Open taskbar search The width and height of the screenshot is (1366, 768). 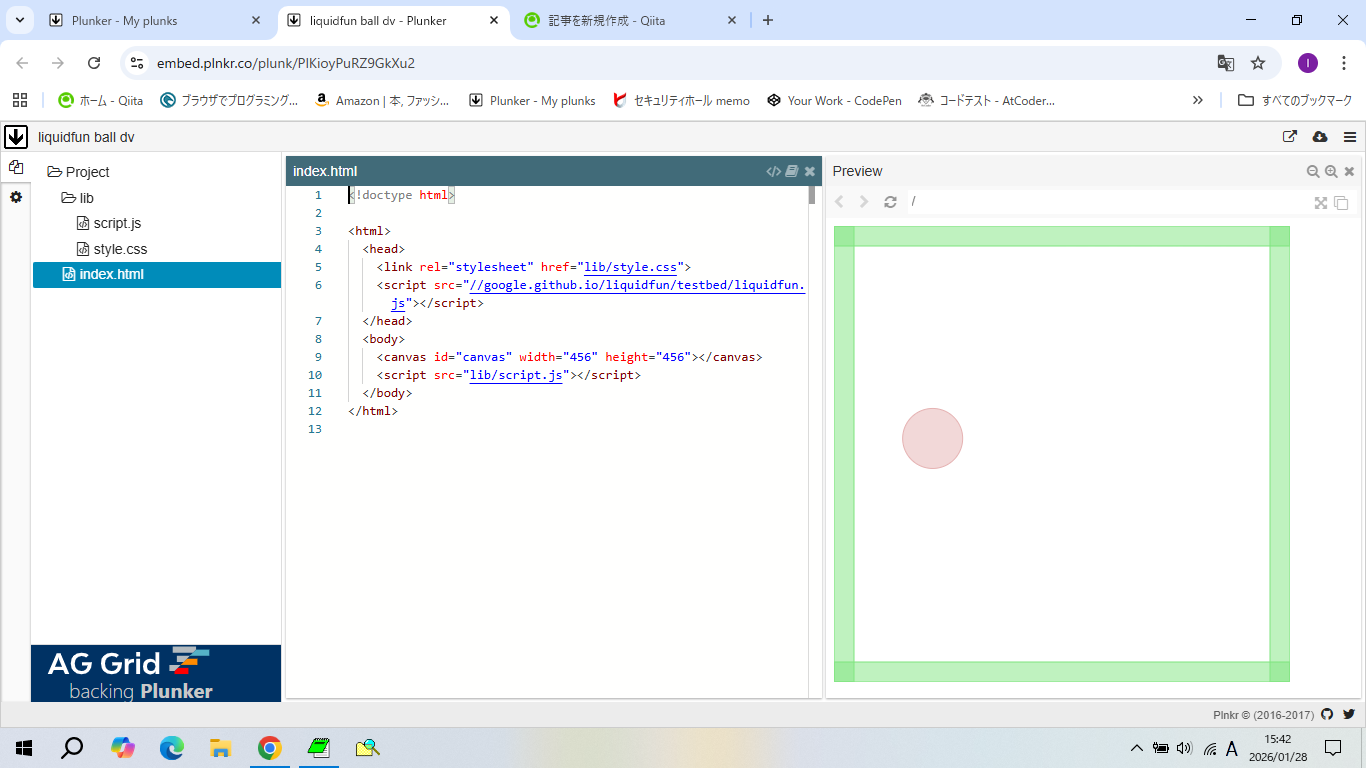(72, 747)
